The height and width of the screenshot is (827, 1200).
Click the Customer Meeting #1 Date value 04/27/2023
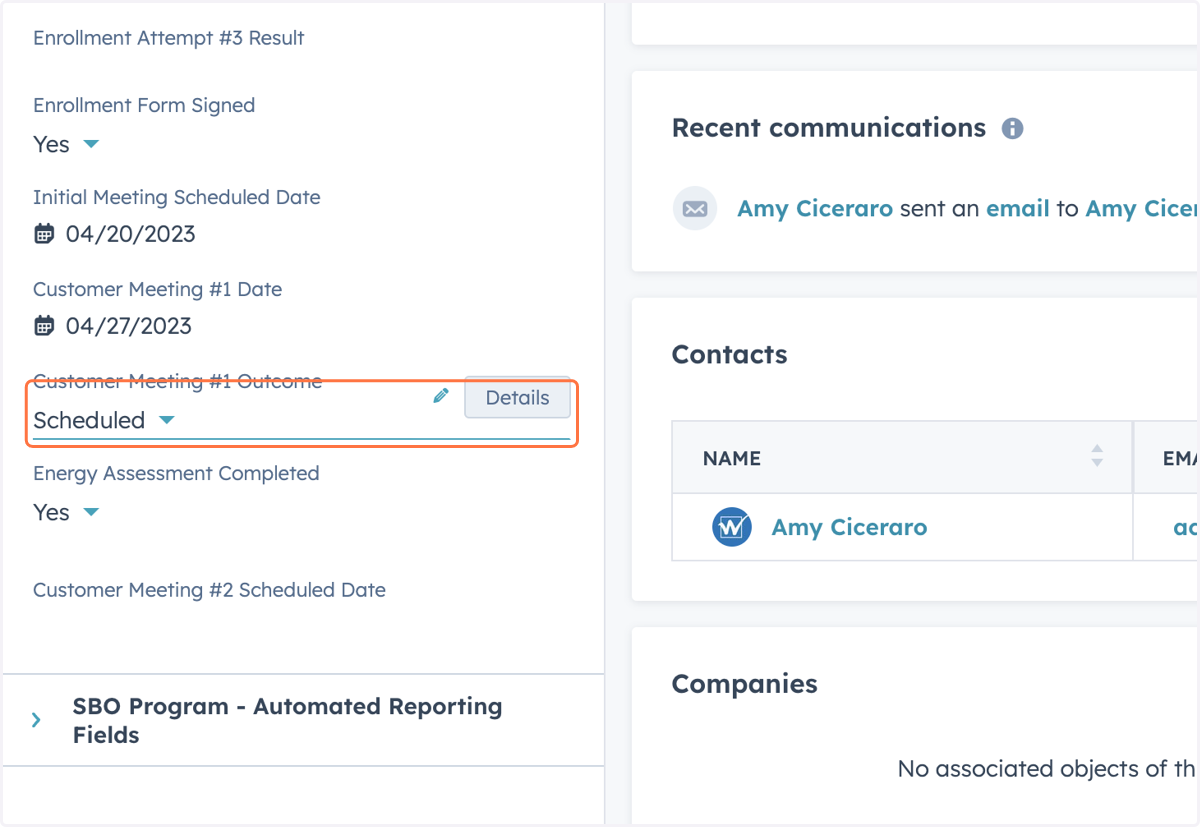[129, 326]
